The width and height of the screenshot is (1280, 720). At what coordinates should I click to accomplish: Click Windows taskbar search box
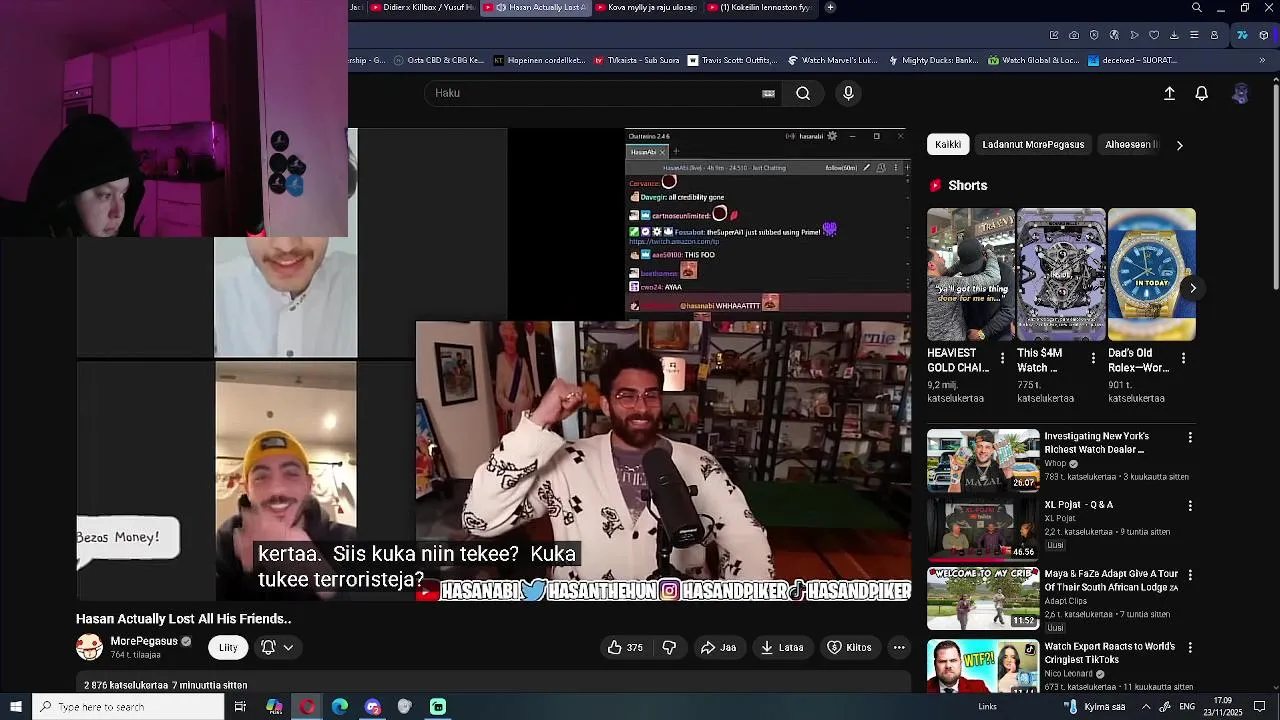pyautogui.click(x=128, y=707)
